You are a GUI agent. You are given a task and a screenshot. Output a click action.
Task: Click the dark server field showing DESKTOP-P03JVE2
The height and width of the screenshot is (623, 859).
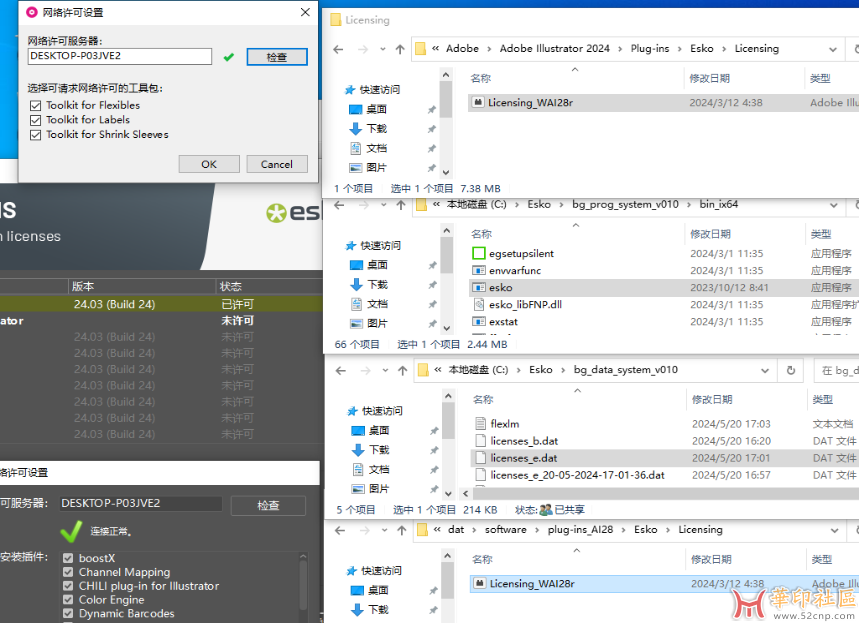point(141,503)
